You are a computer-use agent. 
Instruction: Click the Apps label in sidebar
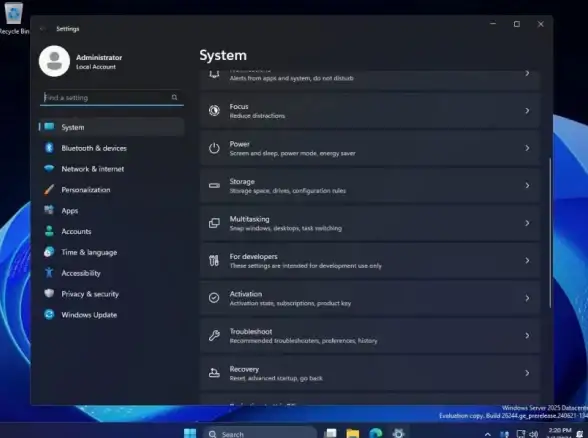(x=70, y=211)
